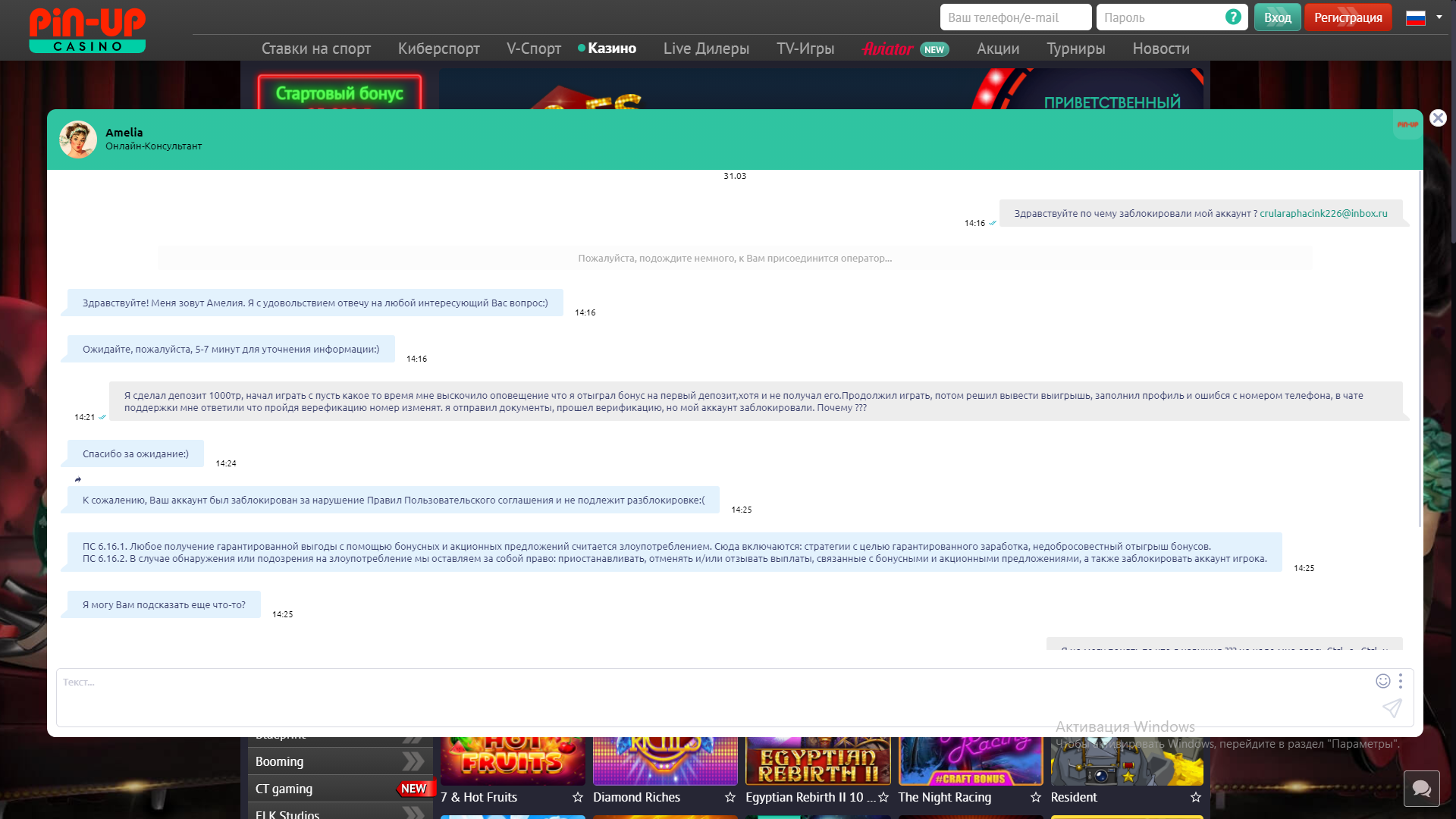The image size is (1456, 819).
Task: Click the Вход login button
Action: point(1277,17)
